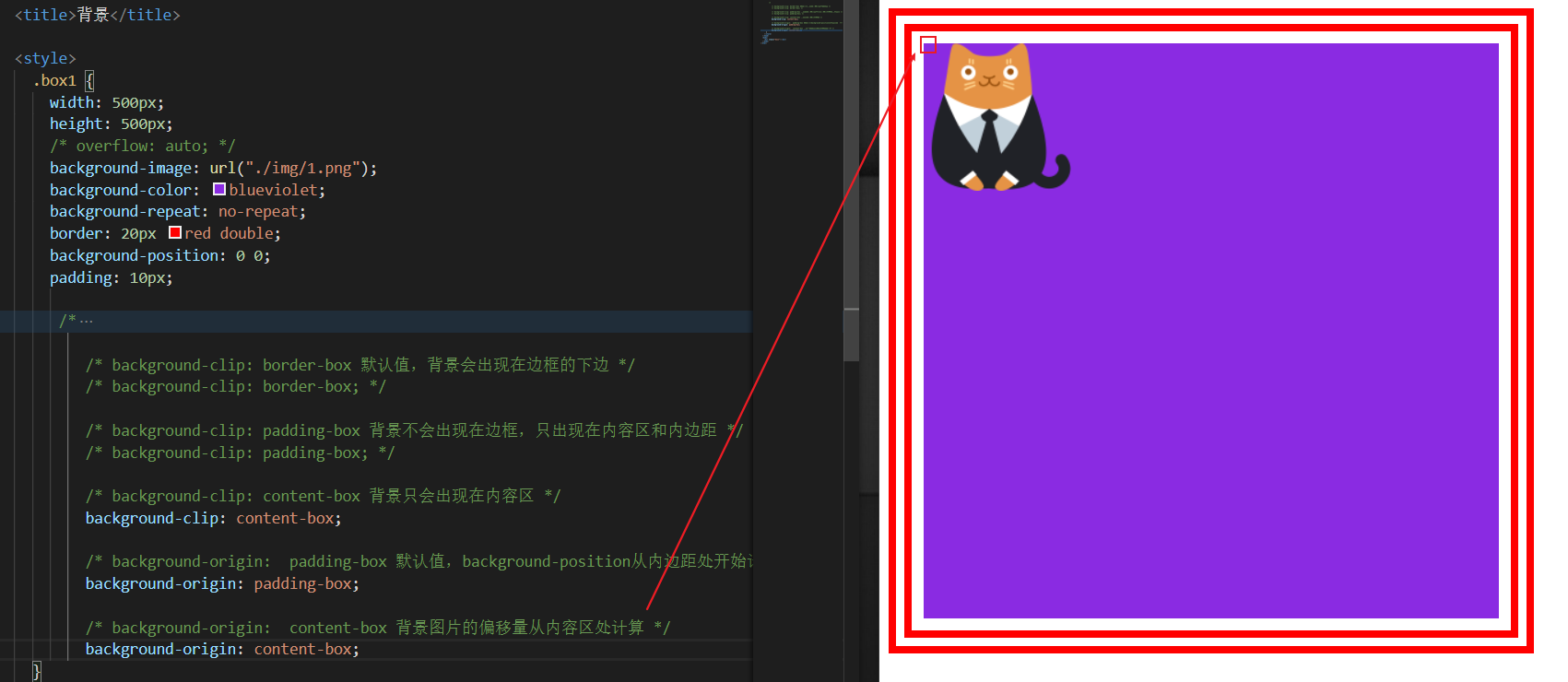Click the commented 'background-clip: border-box;' line

pyautogui.click(x=236, y=386)
